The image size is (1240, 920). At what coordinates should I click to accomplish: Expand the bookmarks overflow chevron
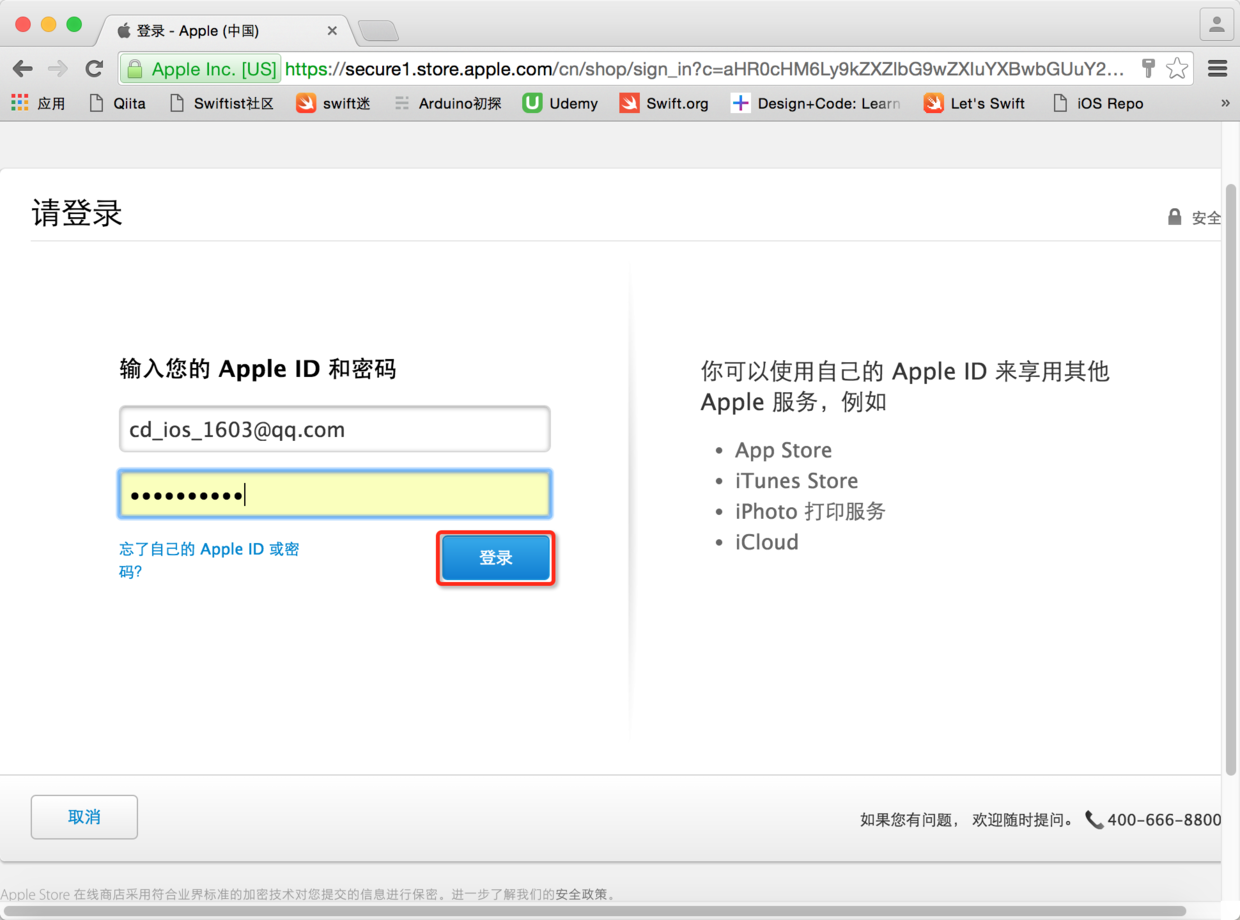pyautogui.click(x=1225, y=103)
